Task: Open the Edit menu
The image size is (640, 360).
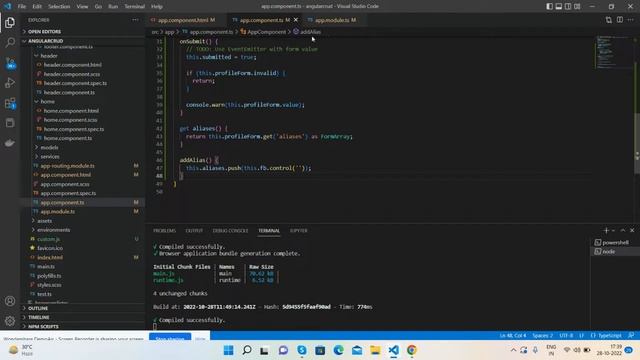Action: (x=37, y=6)
